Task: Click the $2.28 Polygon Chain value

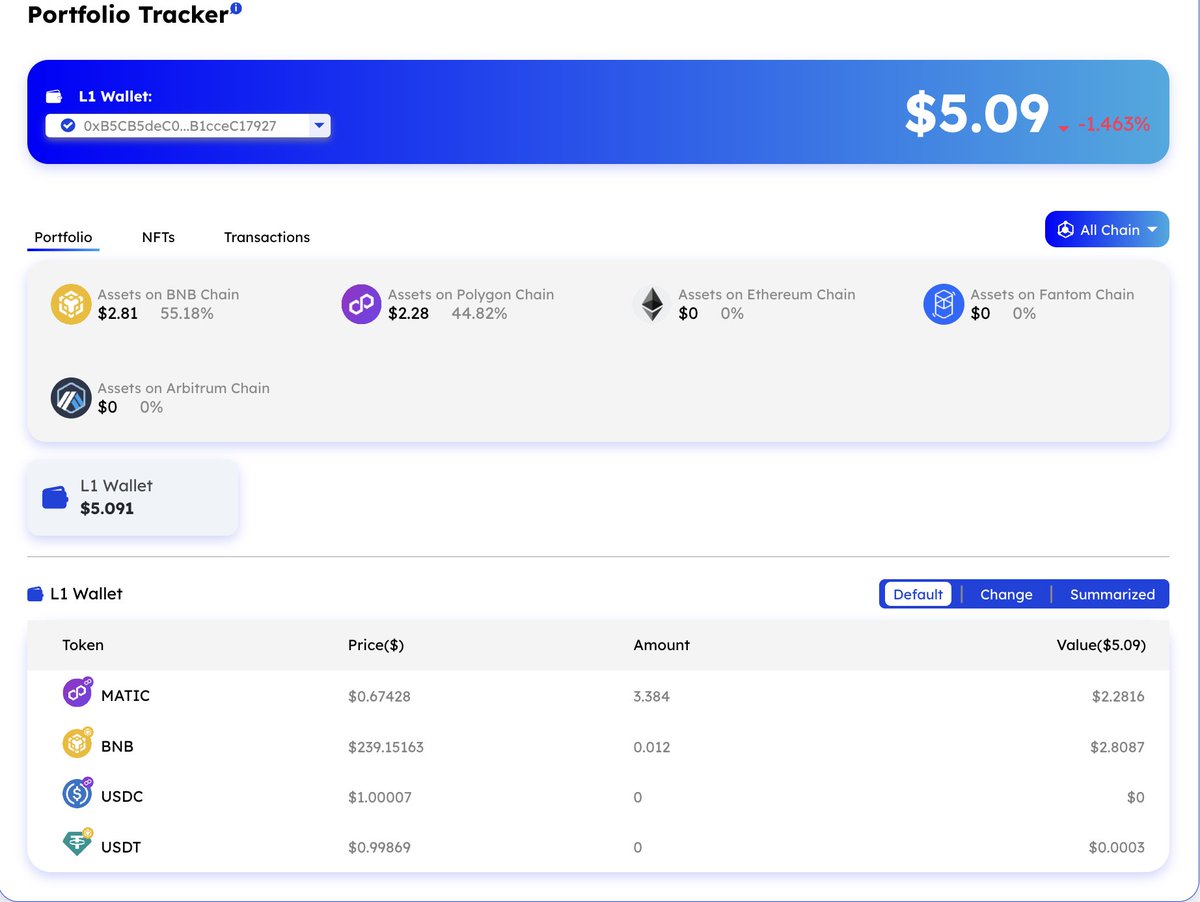Action: [408, 314]
